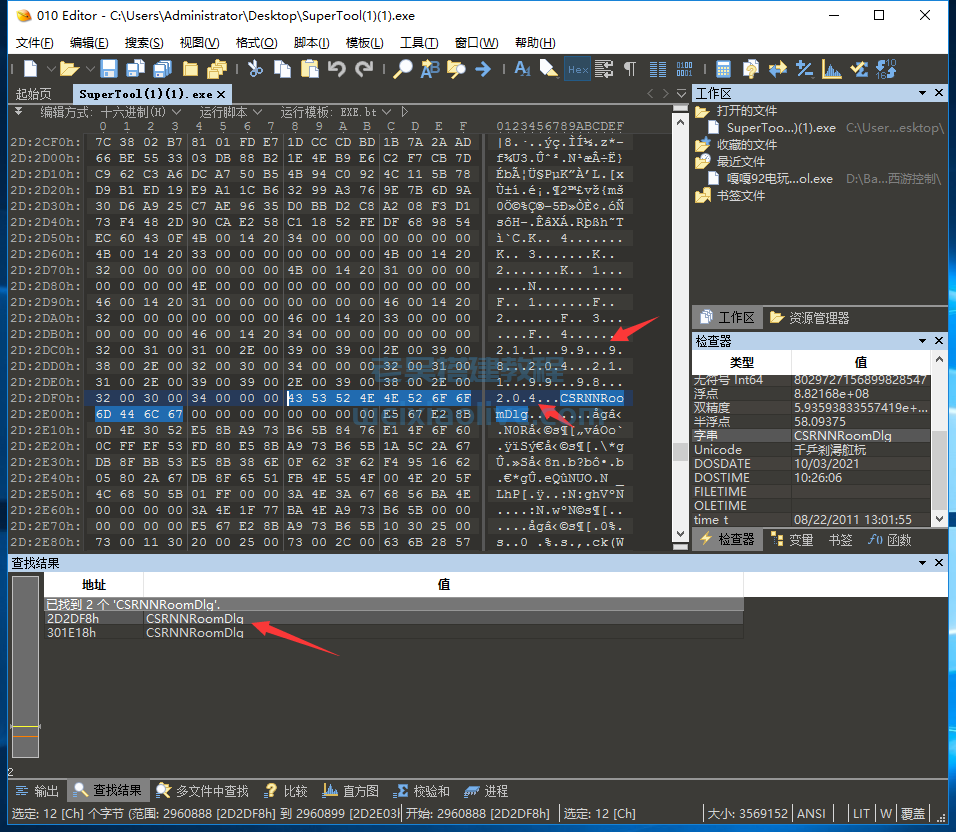Open recent file 嘎嘎92电玩 exe entry
This screenshot has height=832, width=956.
(x=779, y=178)
